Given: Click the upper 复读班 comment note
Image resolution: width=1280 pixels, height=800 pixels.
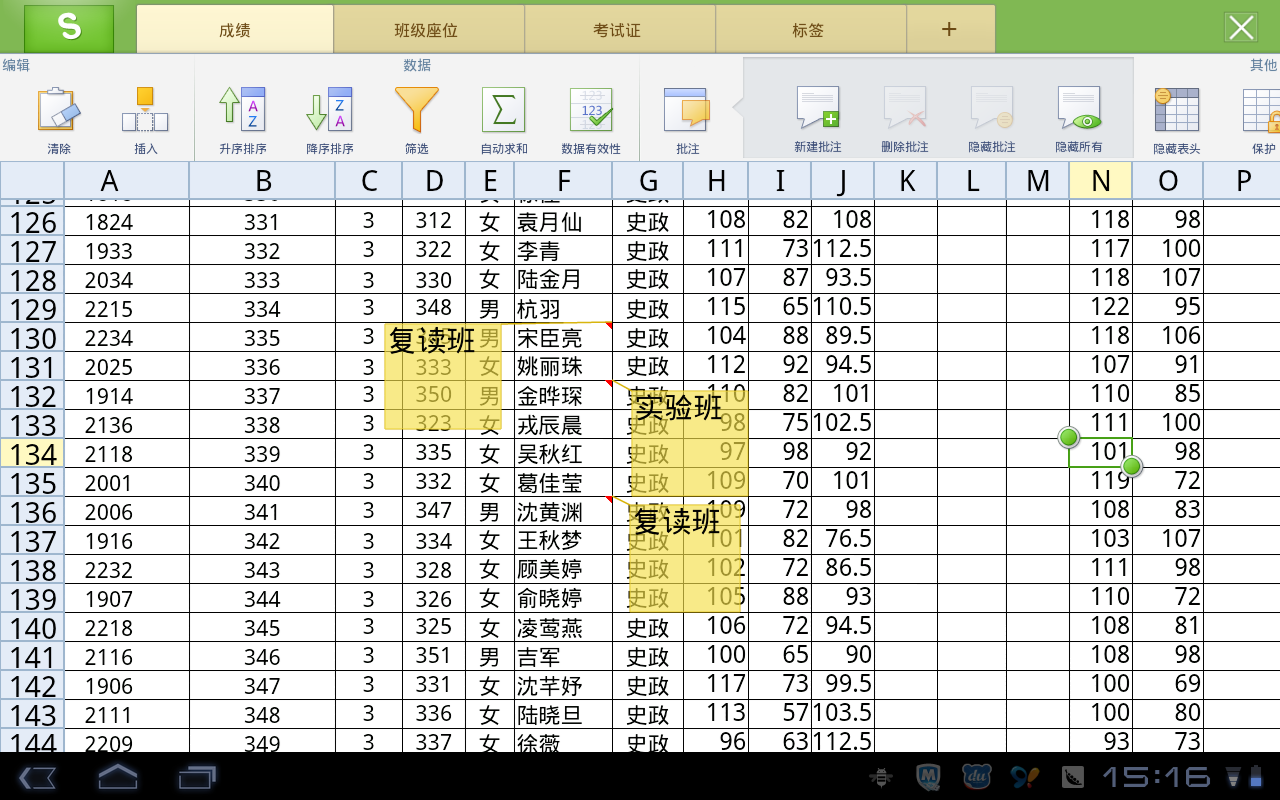Looking at the screenshot, I should [444, 376].
